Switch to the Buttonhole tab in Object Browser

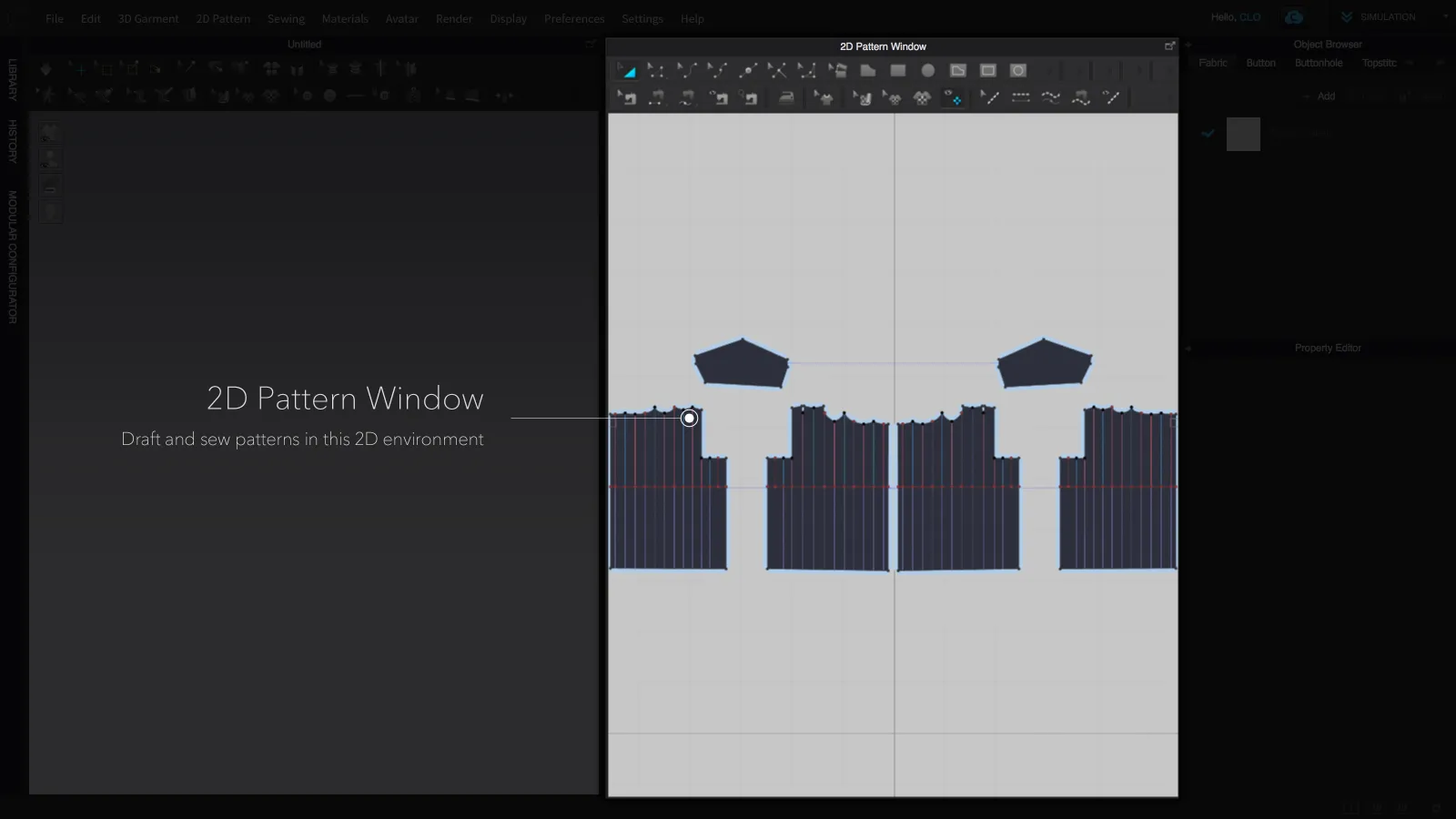tap(1319, 63)
